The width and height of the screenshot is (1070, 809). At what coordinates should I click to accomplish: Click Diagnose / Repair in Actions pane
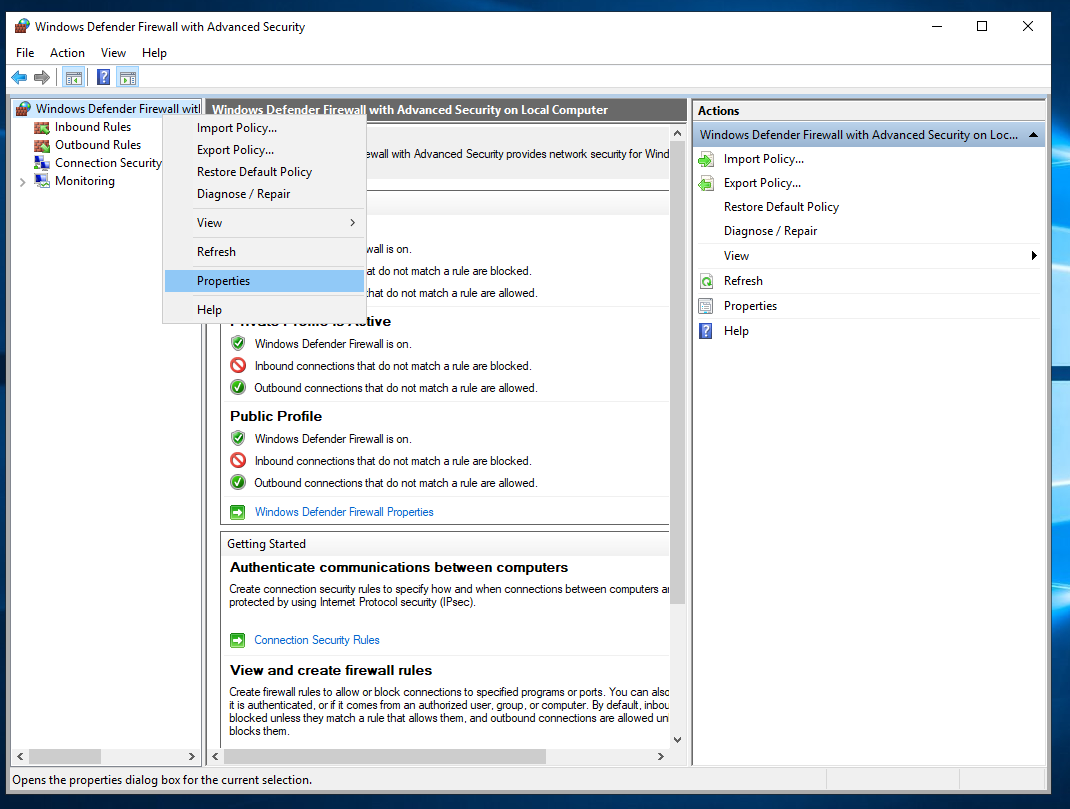[770, 231]
